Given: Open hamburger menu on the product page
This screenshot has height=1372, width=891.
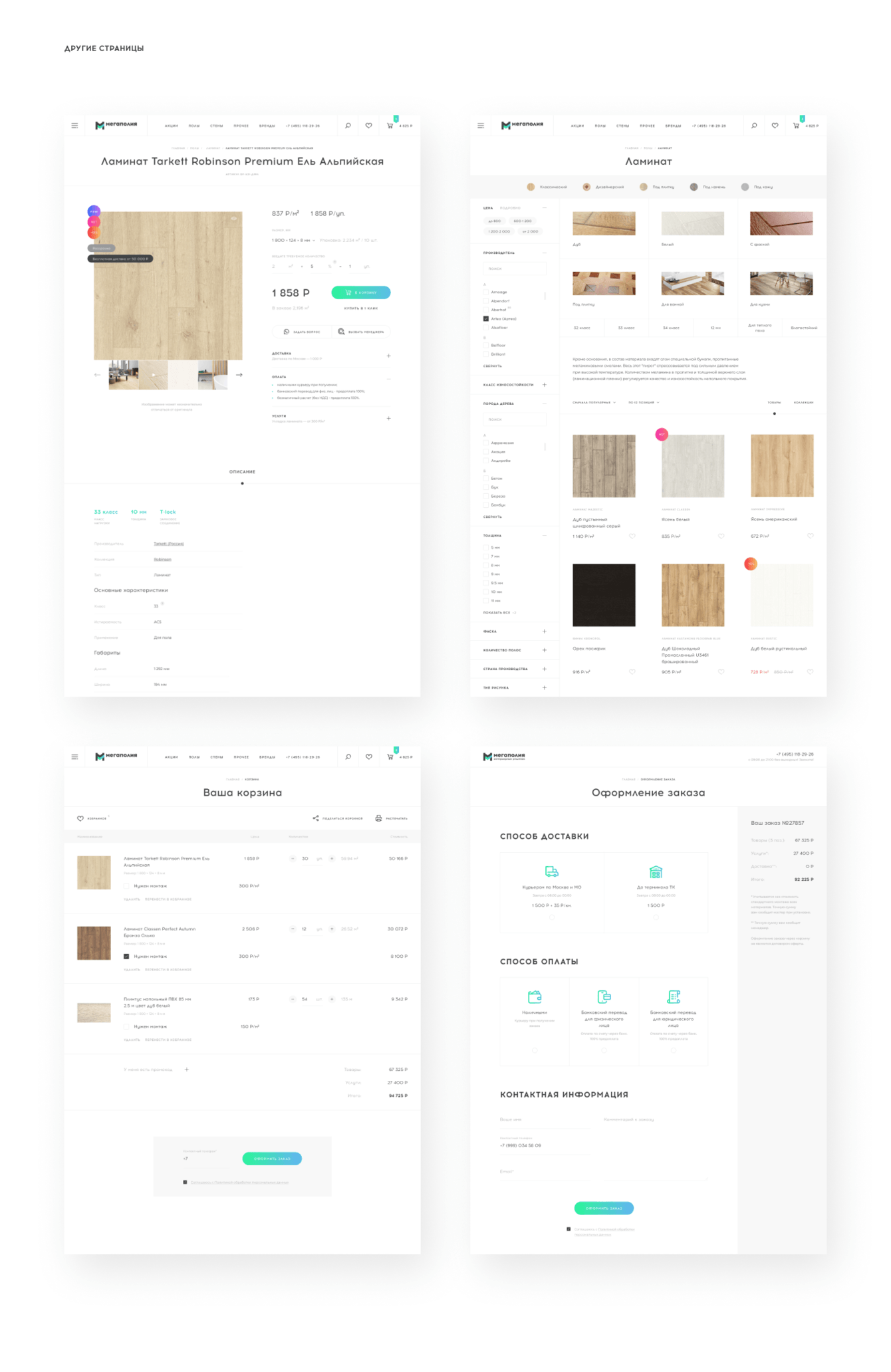Looking at the screenshot, I should 74,125.
